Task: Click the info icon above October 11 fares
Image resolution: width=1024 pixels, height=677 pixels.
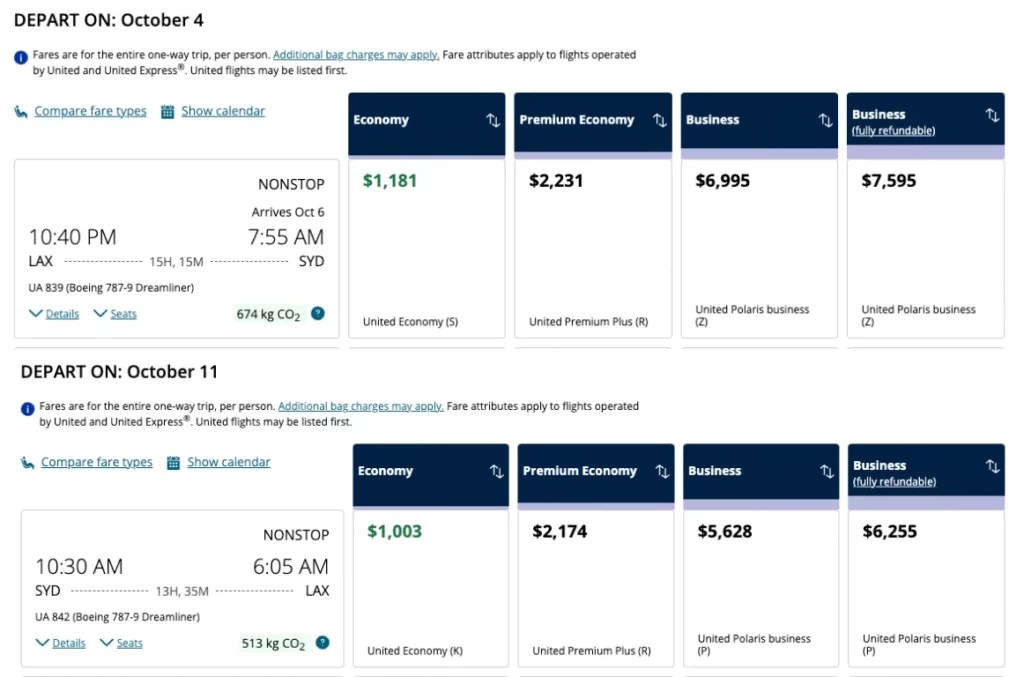Action: (x=27, y=408)
